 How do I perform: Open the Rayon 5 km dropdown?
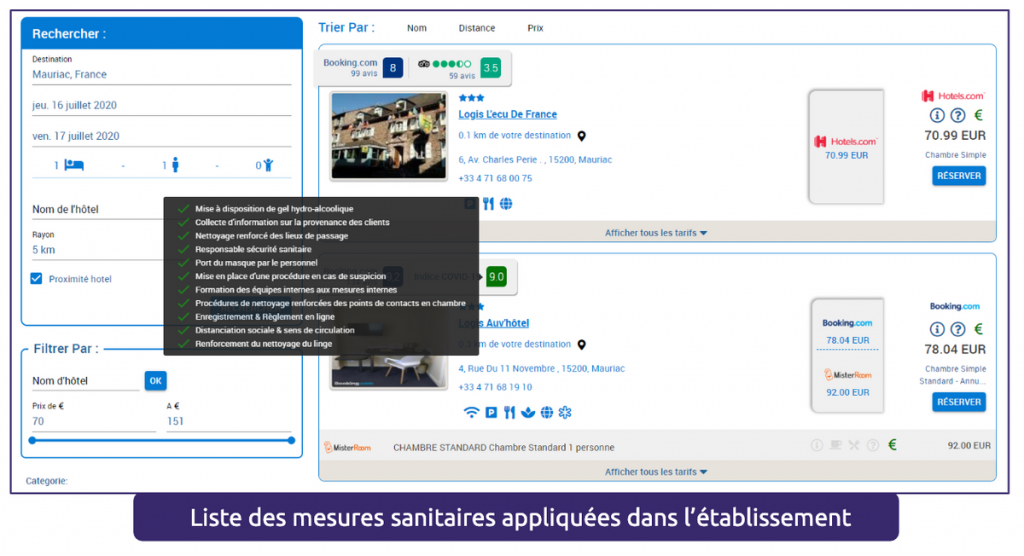(x=95, y=249)
